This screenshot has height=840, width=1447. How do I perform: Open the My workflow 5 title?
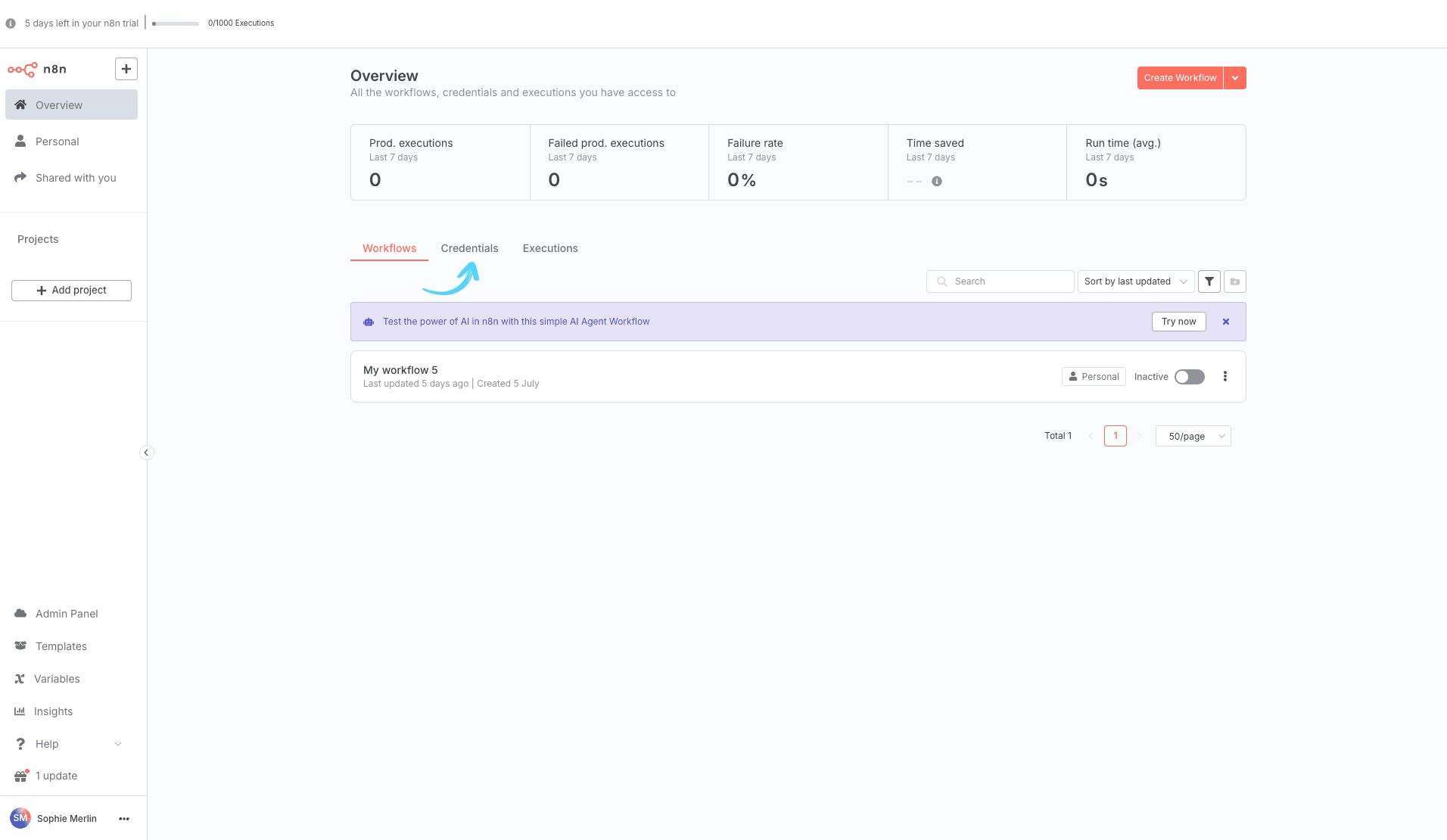(400, 370)
